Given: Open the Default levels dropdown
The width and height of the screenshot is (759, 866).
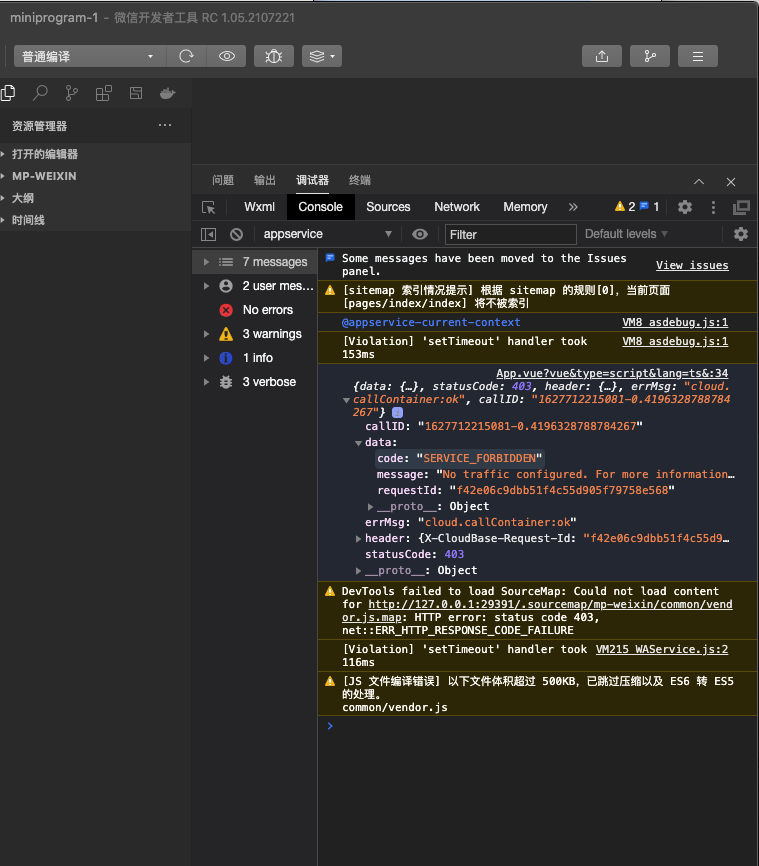Looking at the screenshot, I should pyautogui.click(x=626, y=234).
